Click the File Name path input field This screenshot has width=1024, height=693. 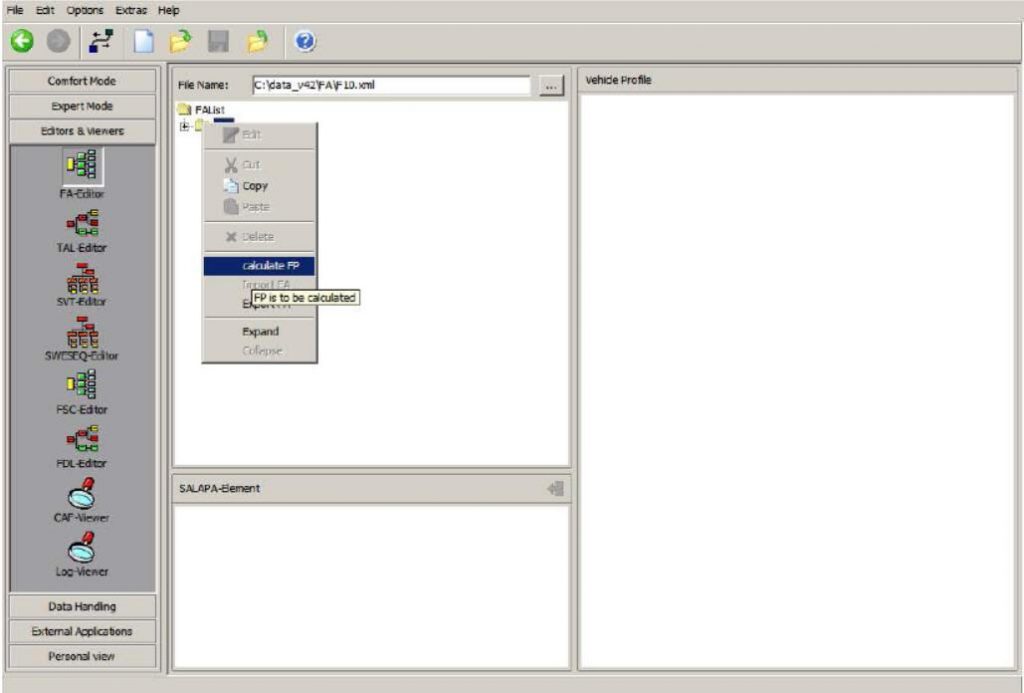390,86
